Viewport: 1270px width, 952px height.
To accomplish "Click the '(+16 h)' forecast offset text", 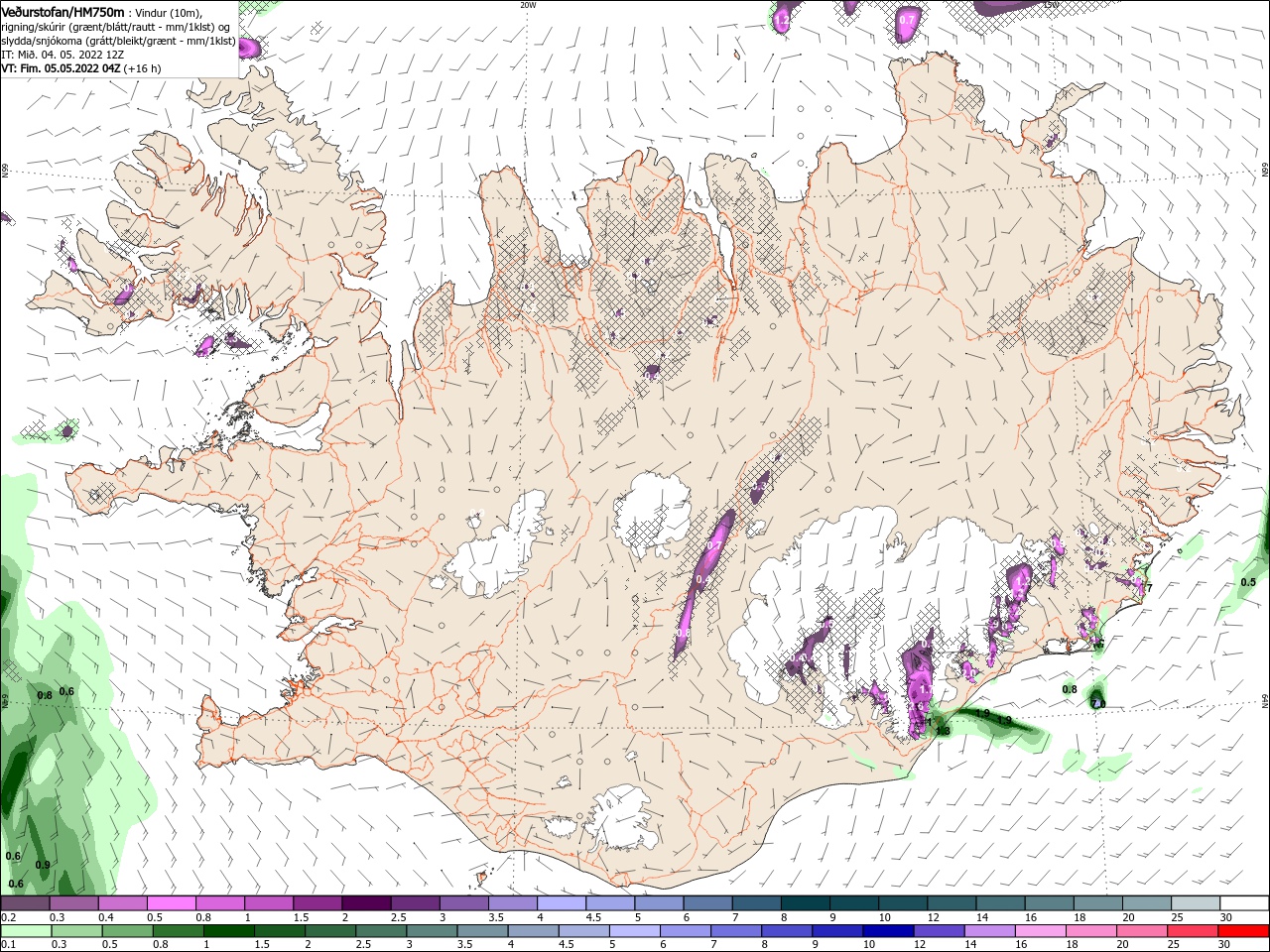I will point(143,68).
